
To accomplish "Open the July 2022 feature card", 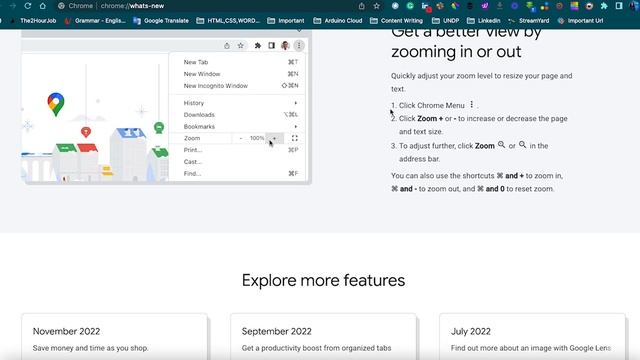I will pos(532,337).
